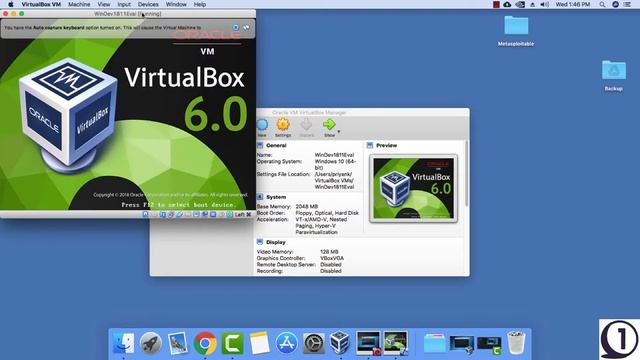Click the details pane vertical scrollbar
This screenshot has height=360, width=640.
pos(467,174)
